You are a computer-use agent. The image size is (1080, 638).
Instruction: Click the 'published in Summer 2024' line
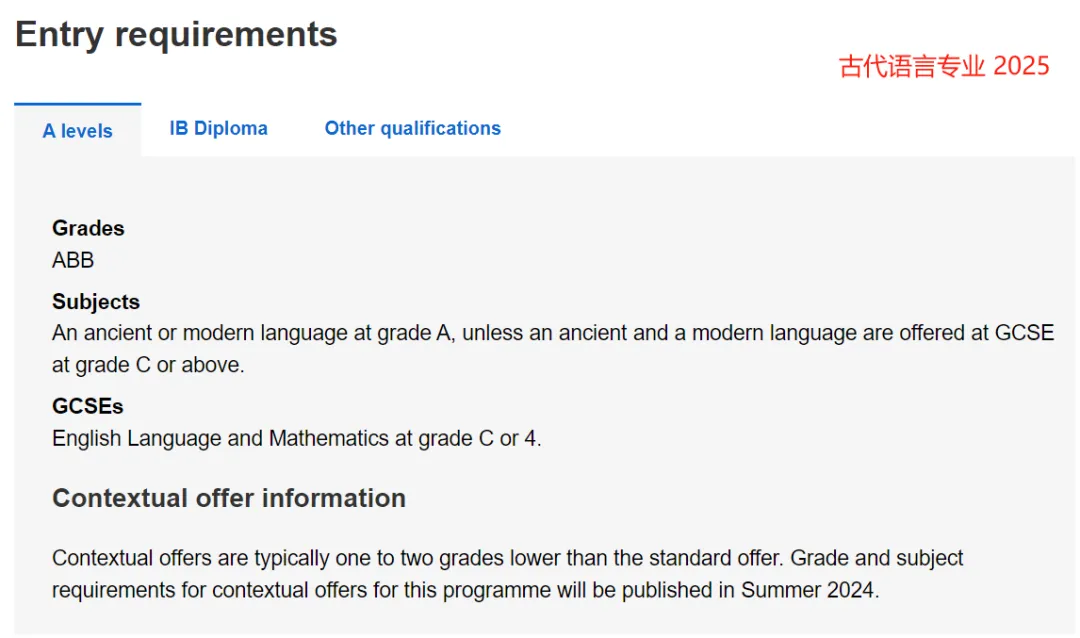click(x=466, y=590)
